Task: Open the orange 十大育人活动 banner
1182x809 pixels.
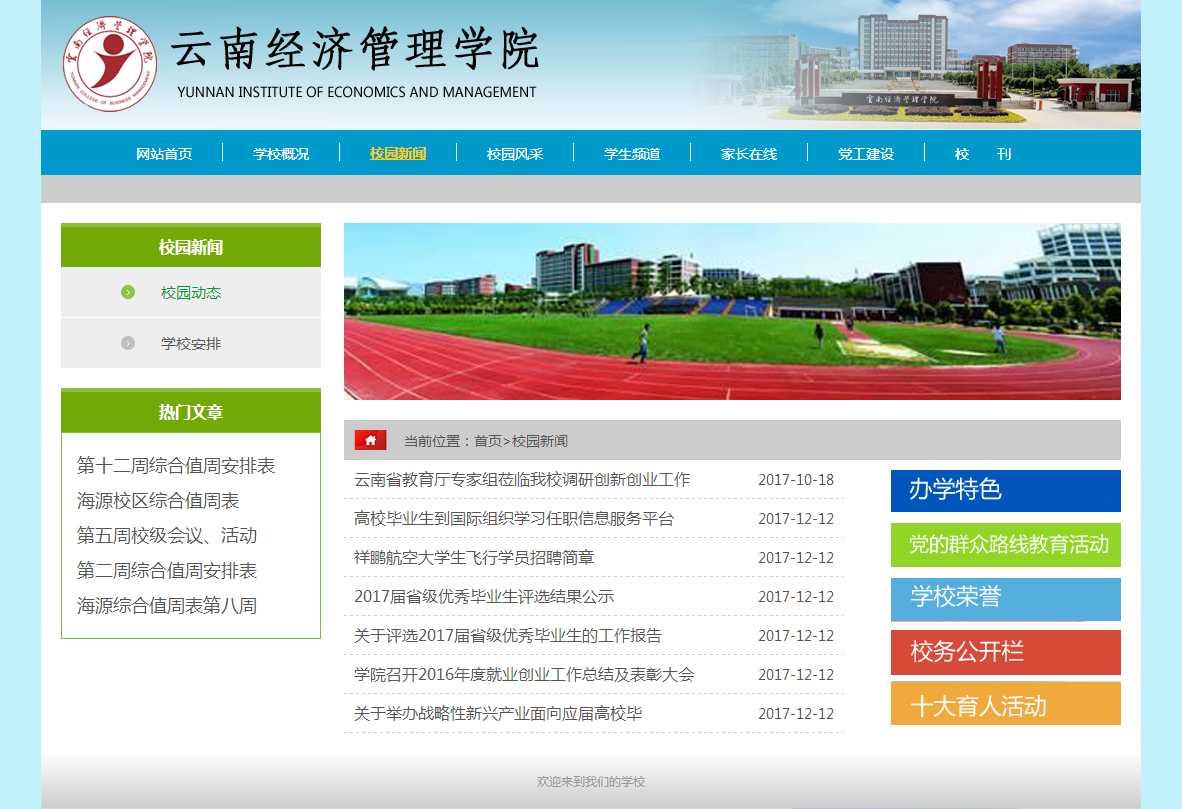Action: pos(1005,705)
